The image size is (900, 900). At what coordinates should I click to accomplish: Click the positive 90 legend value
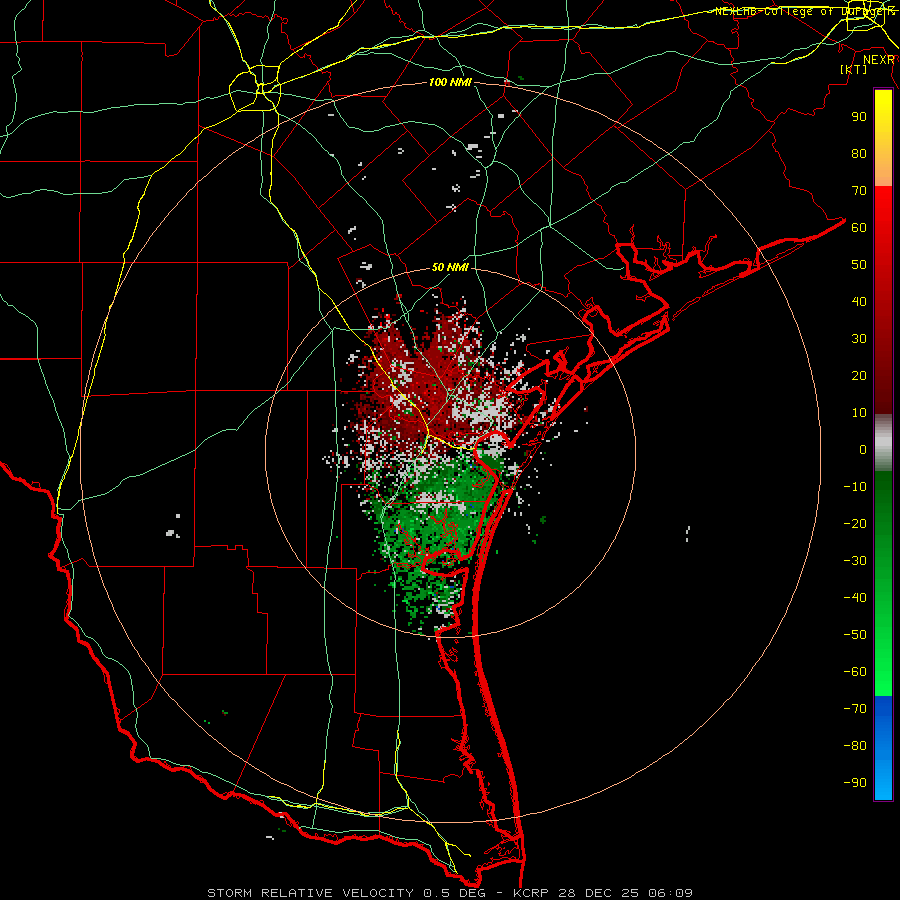(859, 117)
